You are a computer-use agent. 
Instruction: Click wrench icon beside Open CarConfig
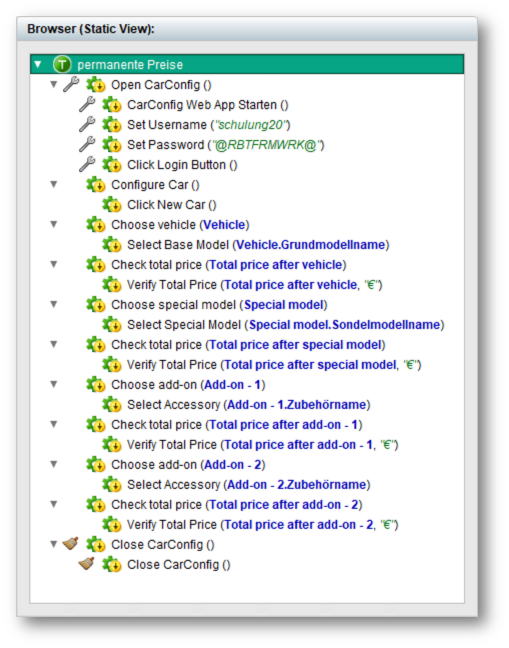(71, 84)
